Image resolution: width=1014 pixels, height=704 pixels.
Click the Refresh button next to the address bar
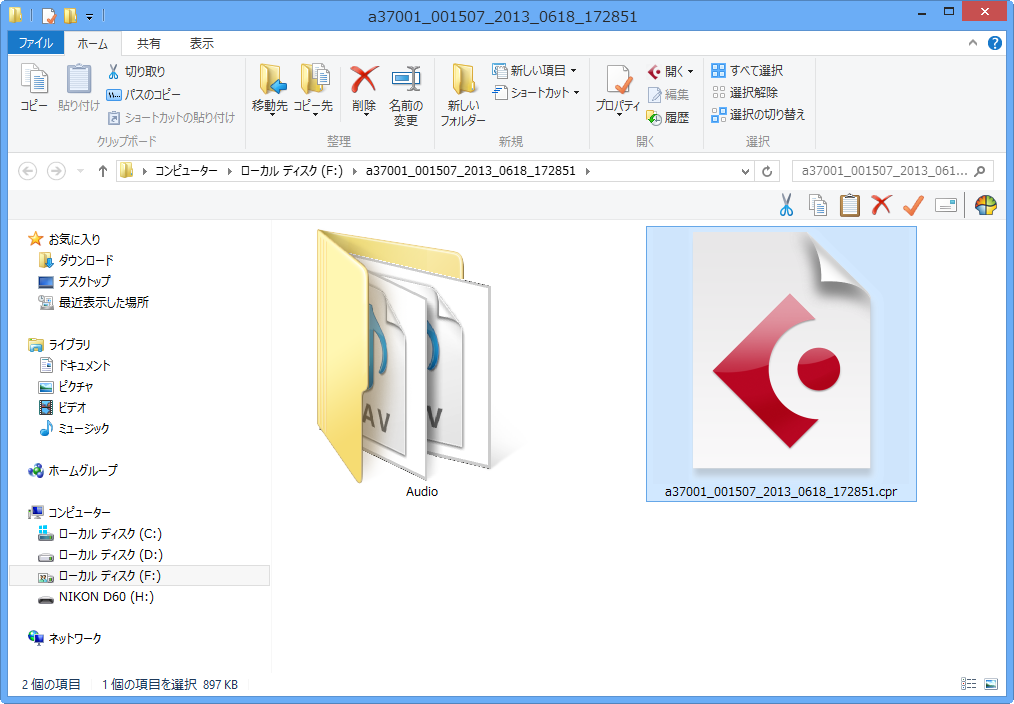pyautogui.click(x=767, y=171)
